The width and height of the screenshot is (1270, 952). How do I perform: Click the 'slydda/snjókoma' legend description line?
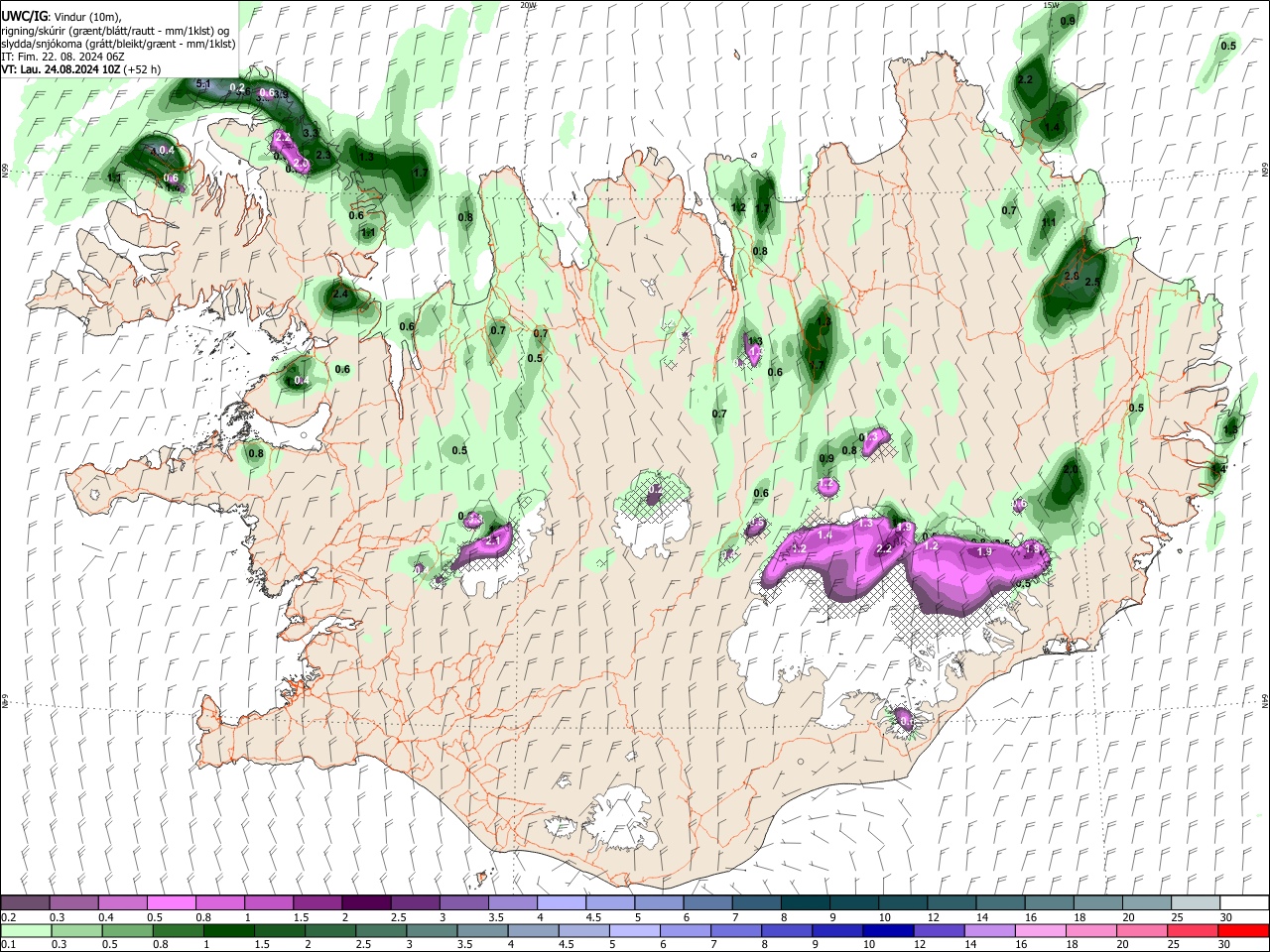point(118,44)
